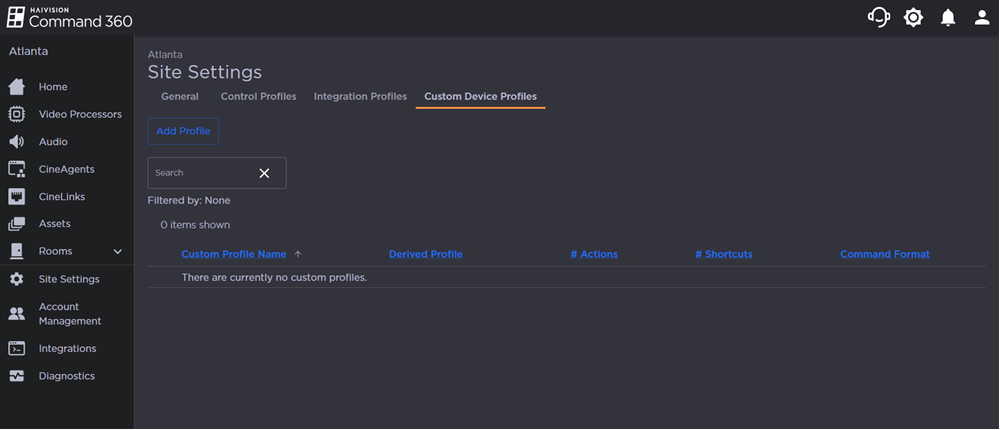Sort by # Shortcuts column
This screenshot has width=1000, height=430.
tap(724, 254)
